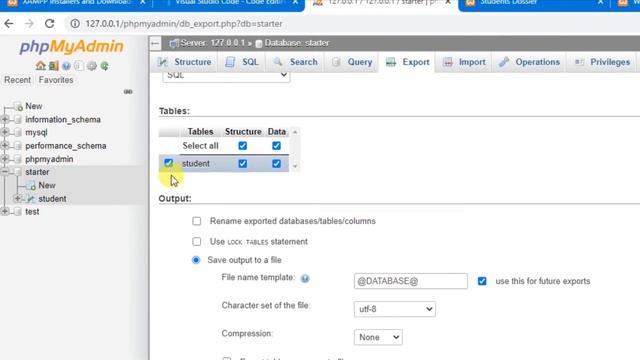
Task: Open the SQL format dropdown
Action: click(226, 76)
